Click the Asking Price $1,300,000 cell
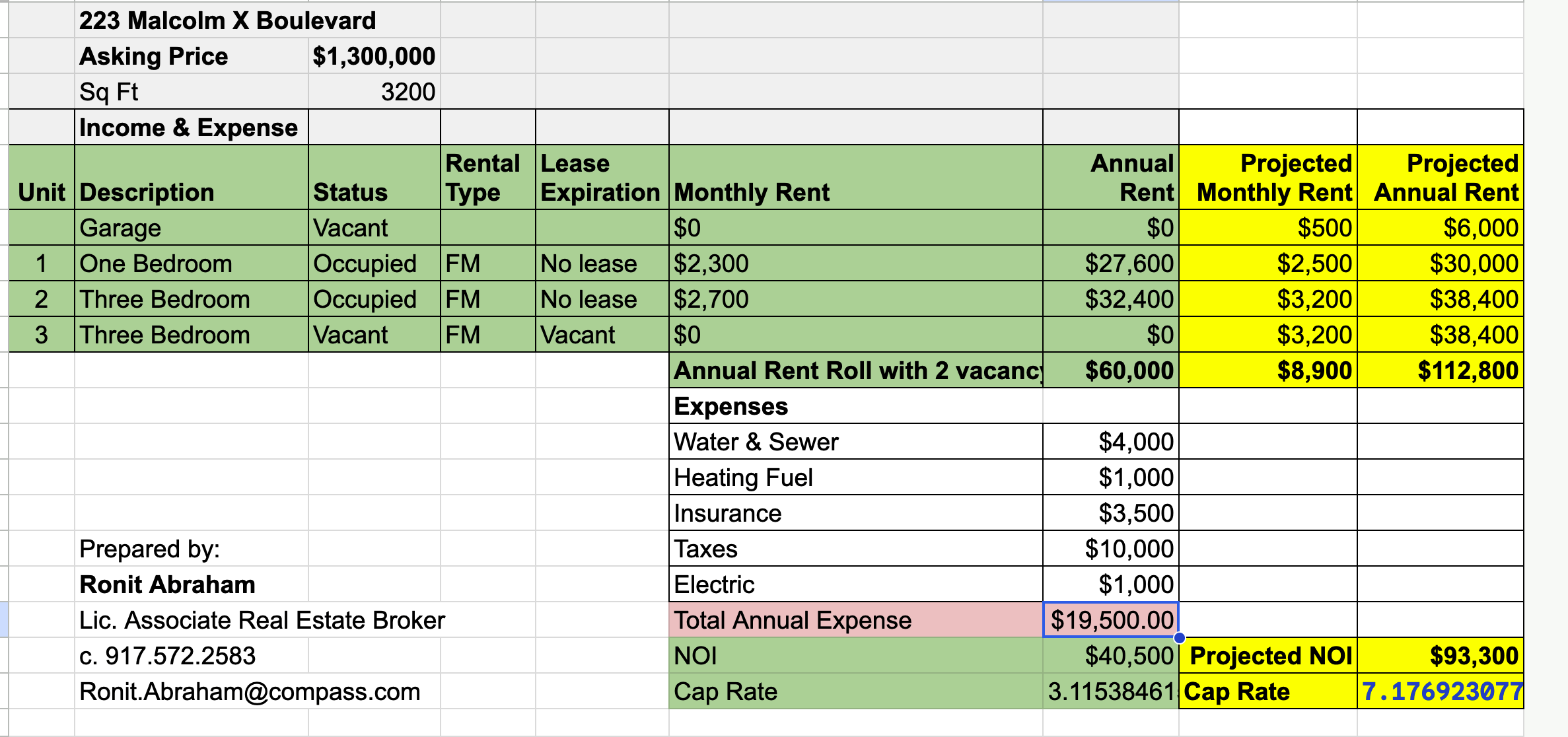The height and width of the screenshot is (737, 1568). pos(374,56)
